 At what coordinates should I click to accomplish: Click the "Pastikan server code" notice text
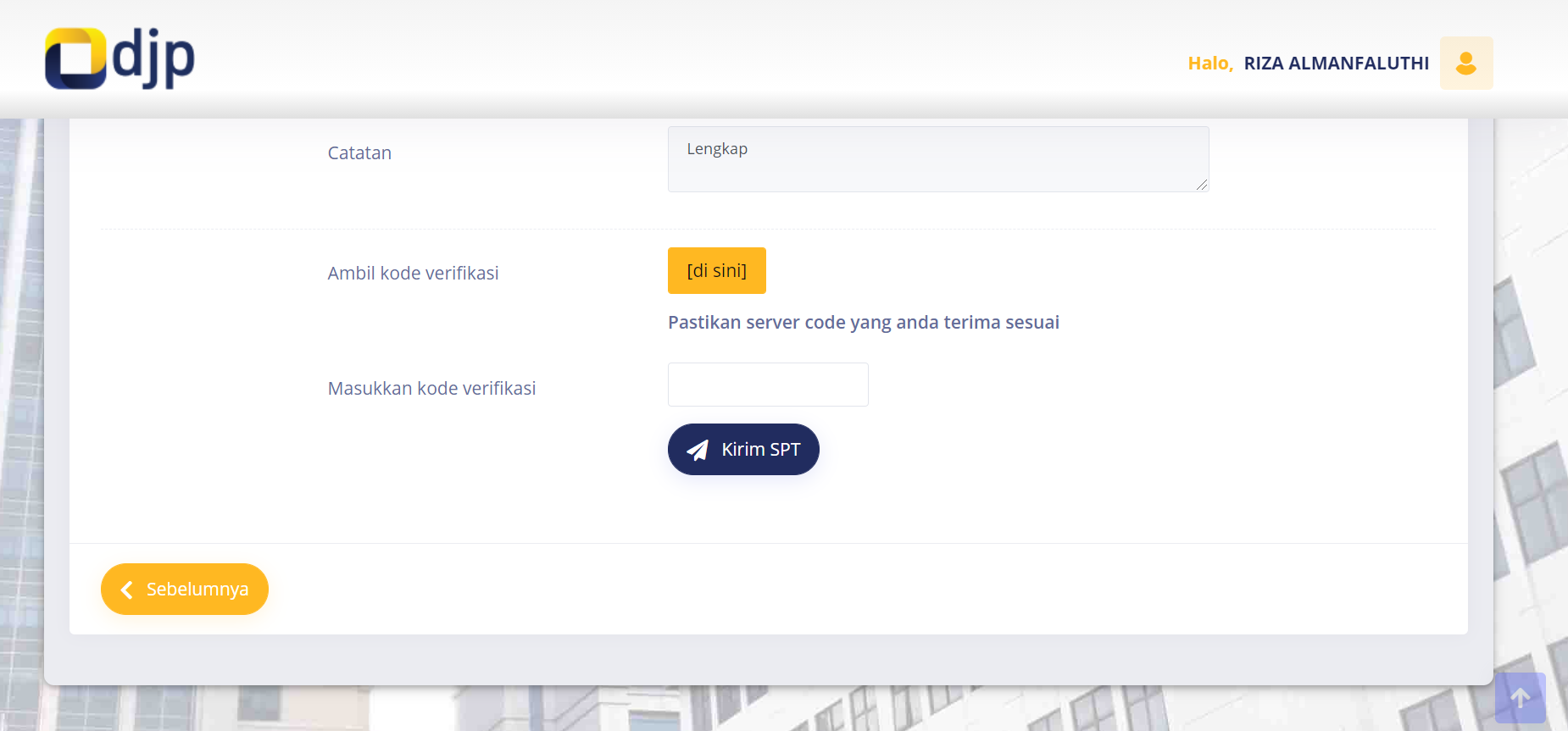(x=863, y=323)
